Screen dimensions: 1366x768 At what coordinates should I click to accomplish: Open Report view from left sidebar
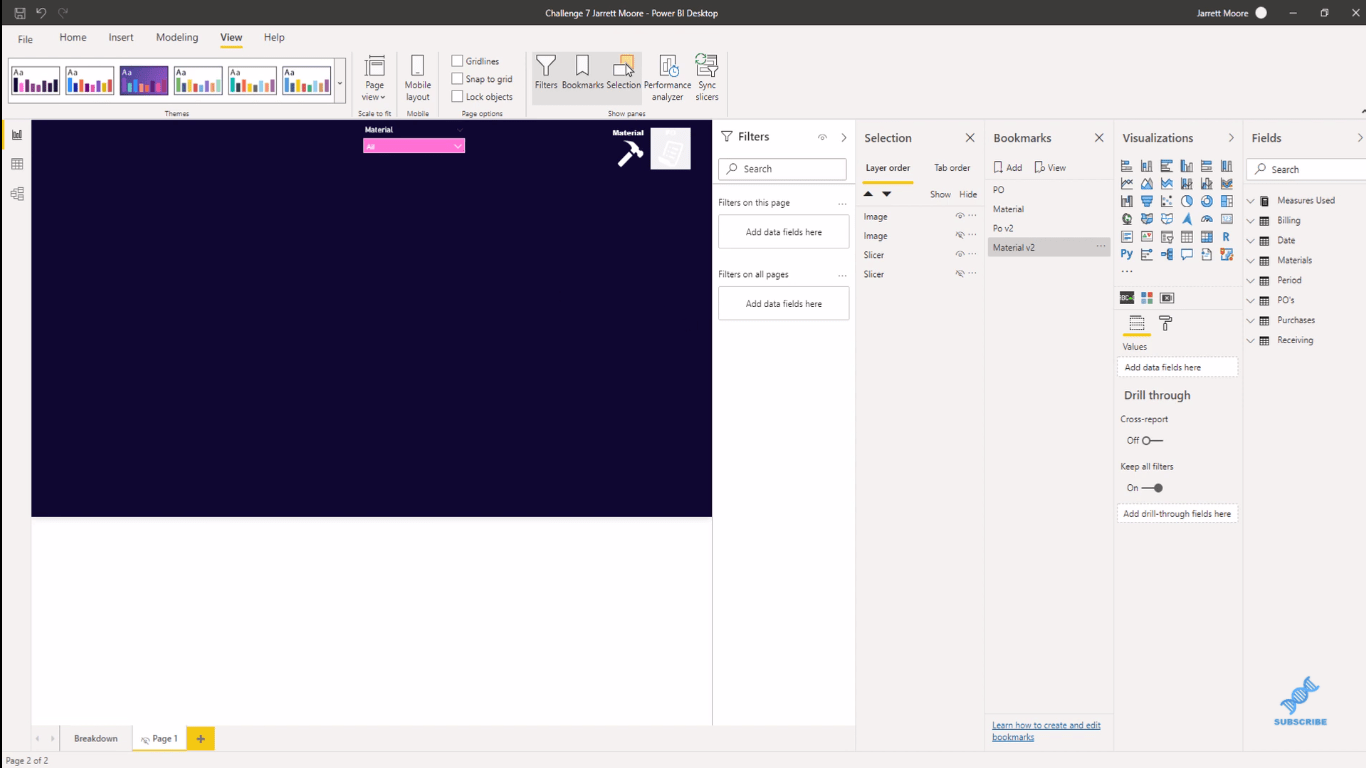pyautogui.click(x=17, y=135)
